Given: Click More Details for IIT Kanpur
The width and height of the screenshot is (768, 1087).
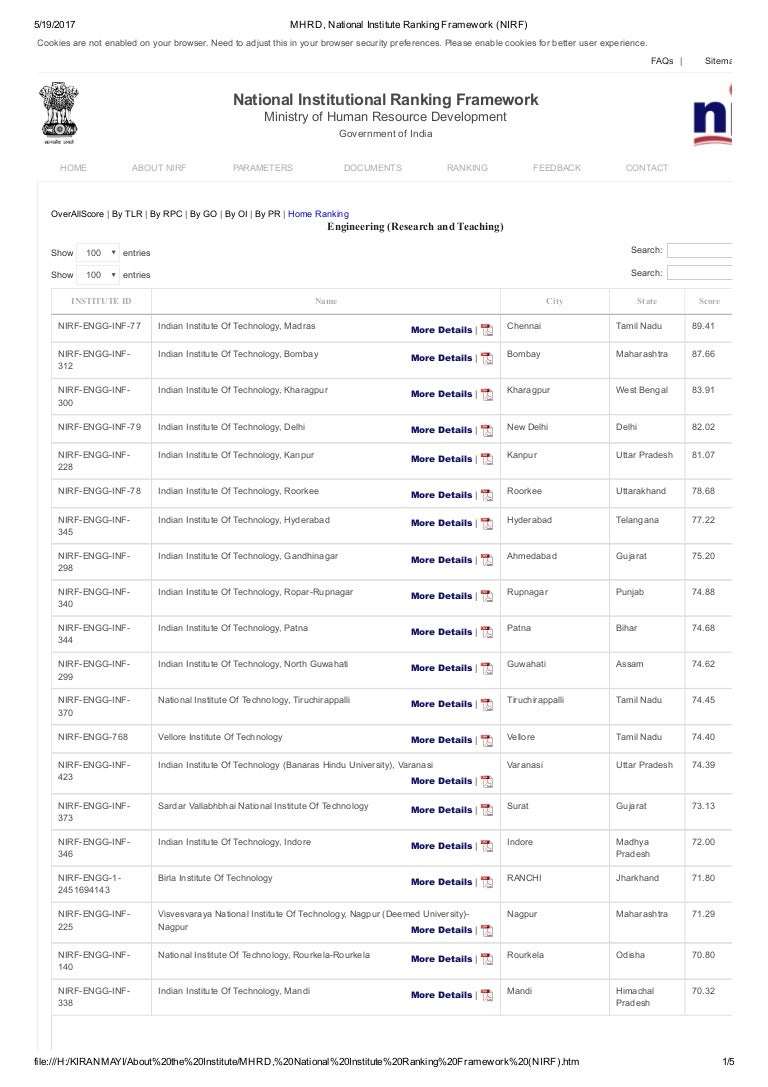Looking at the screenshot, I should pyautogui.click(x=441, y=459).
